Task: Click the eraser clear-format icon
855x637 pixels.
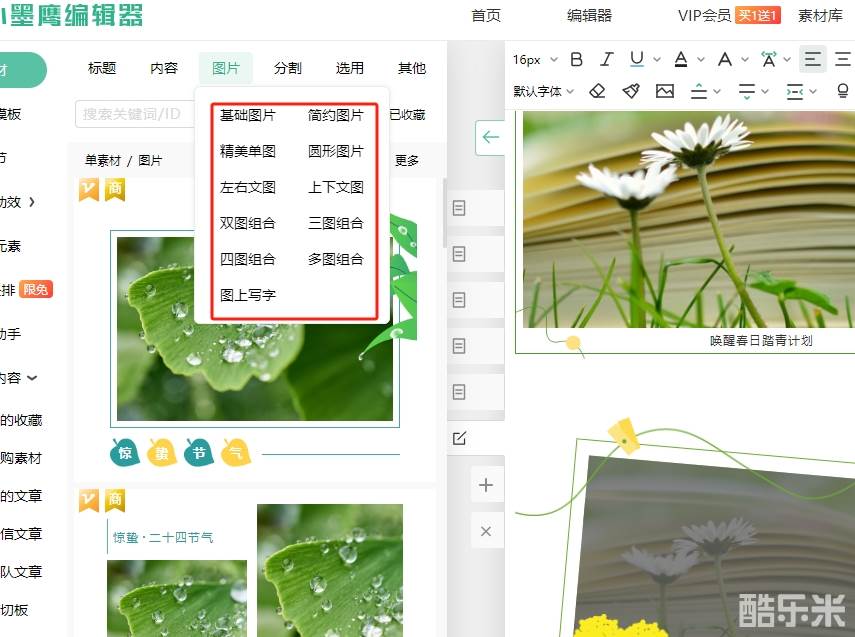Action: click(597, 91)
